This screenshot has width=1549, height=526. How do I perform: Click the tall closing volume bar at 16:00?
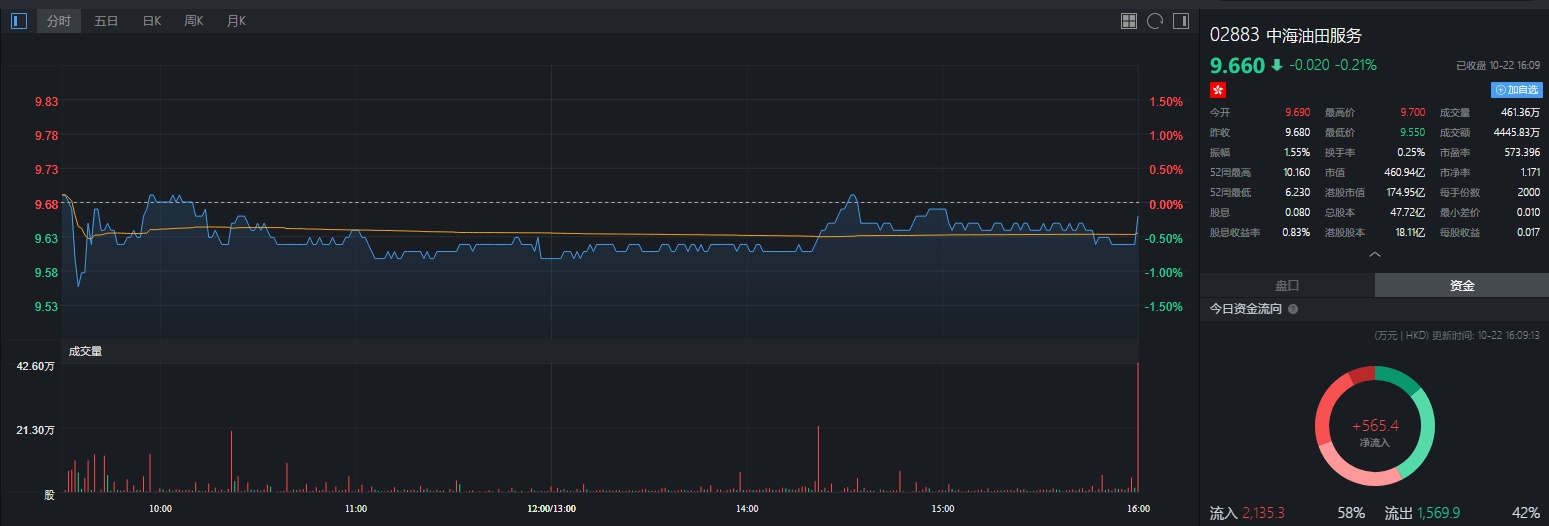tap(1138, 427)
